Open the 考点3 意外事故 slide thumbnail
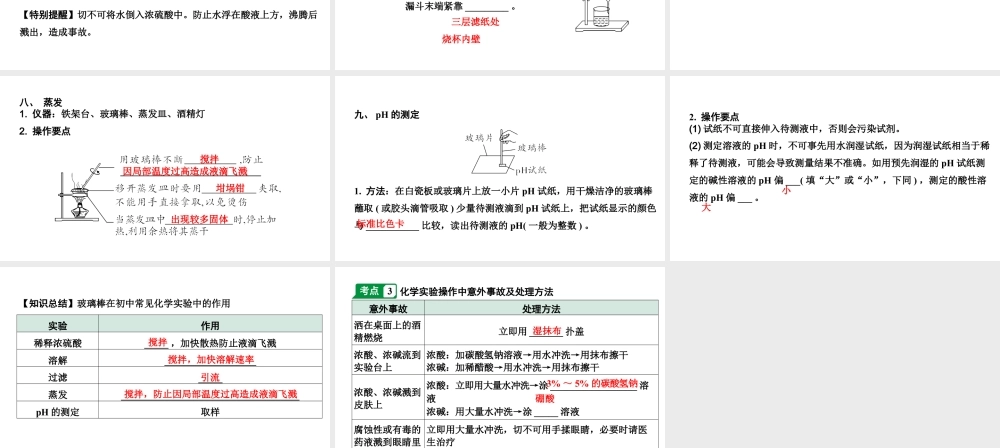Screen dimensions: 1000x448 point(499,357)
